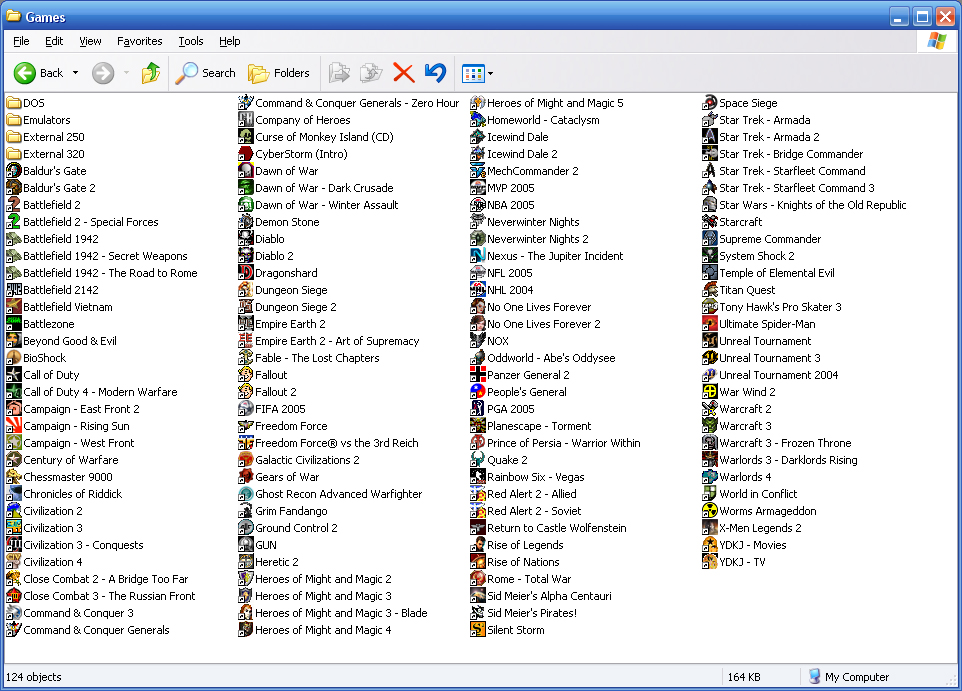This screenshot has width=962, height=691.
Task: Click the Move To toolbar icon
Action: click(x=339, y=73)
